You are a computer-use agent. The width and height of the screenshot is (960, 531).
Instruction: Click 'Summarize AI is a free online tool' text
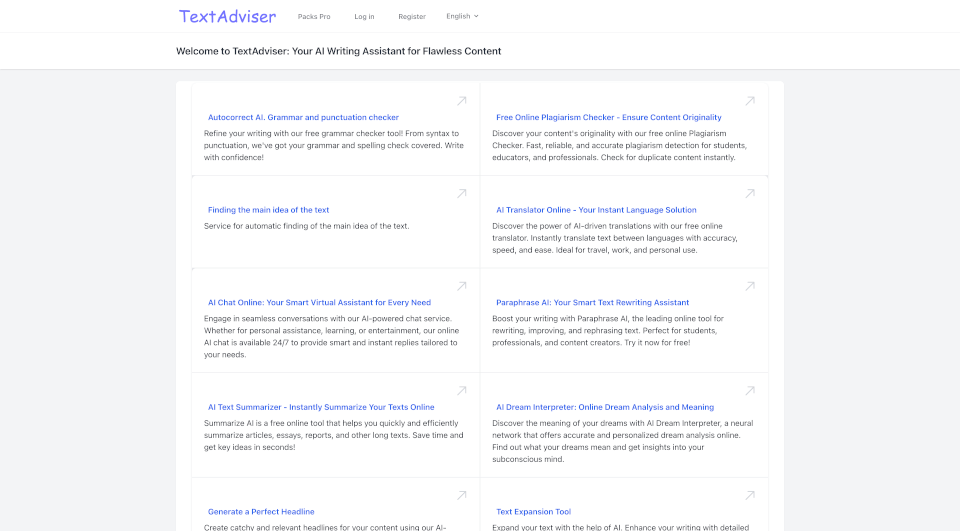(334, 435)
